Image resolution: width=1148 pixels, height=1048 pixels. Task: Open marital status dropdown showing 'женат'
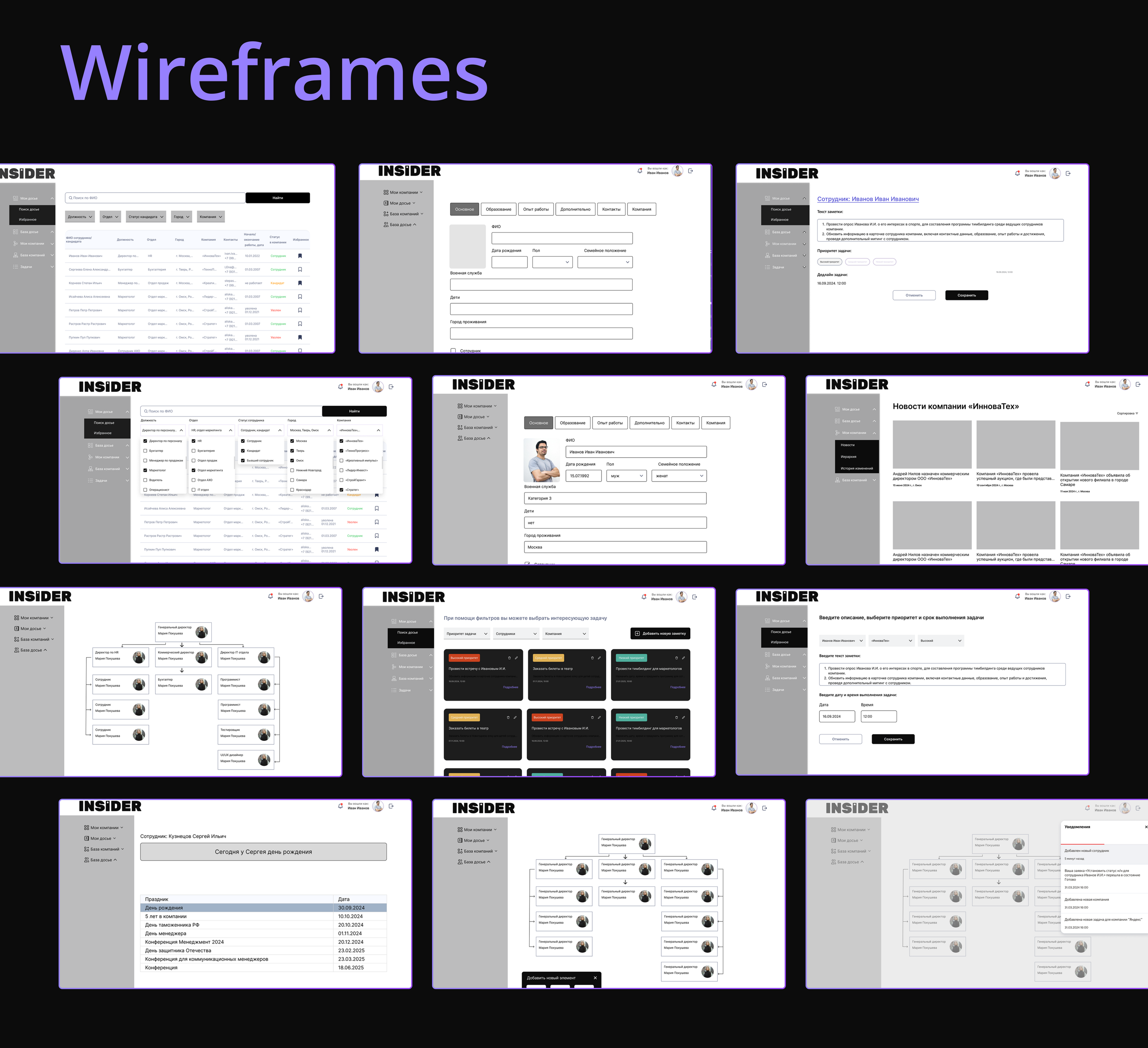pos(679,476)
